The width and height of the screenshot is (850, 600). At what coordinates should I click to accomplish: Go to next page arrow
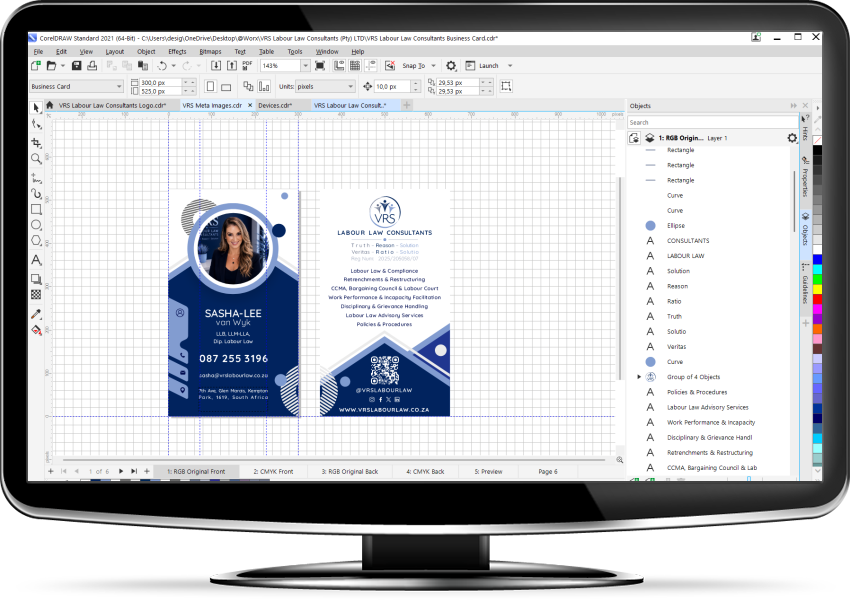(121, 472)
